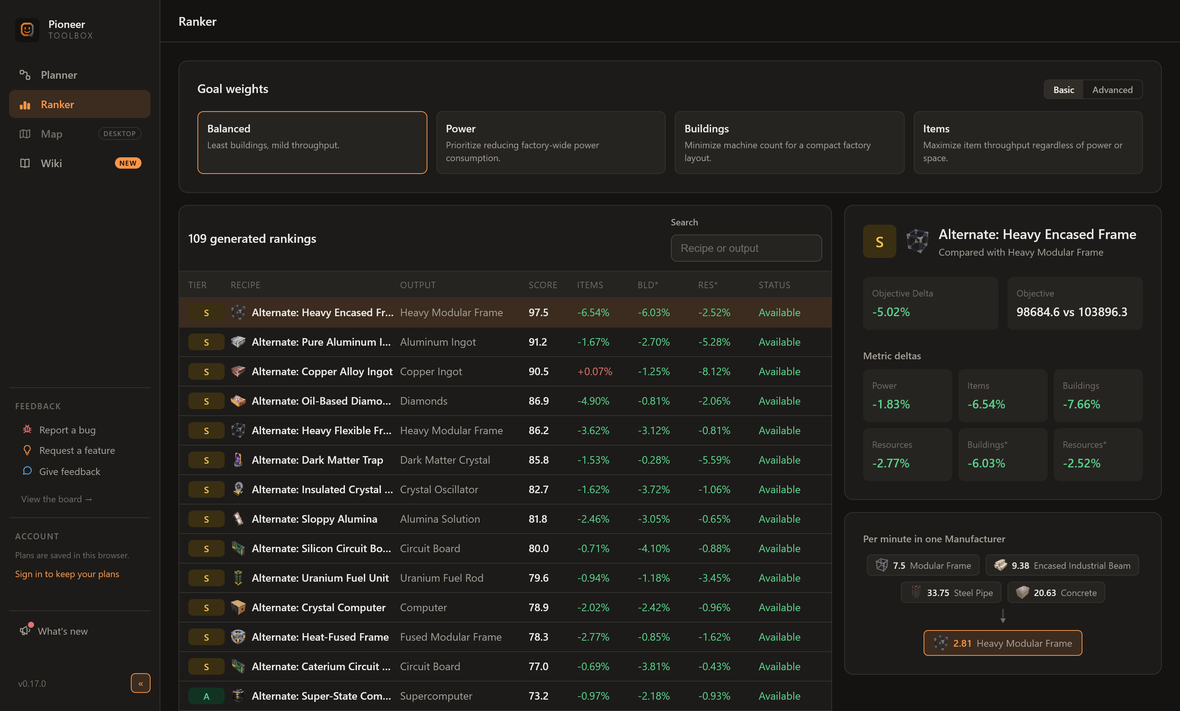The height and width of the screenshot is (711, 1180).
Task: Click the Caterium Circuit Board recipe icon
Action: 238,666
